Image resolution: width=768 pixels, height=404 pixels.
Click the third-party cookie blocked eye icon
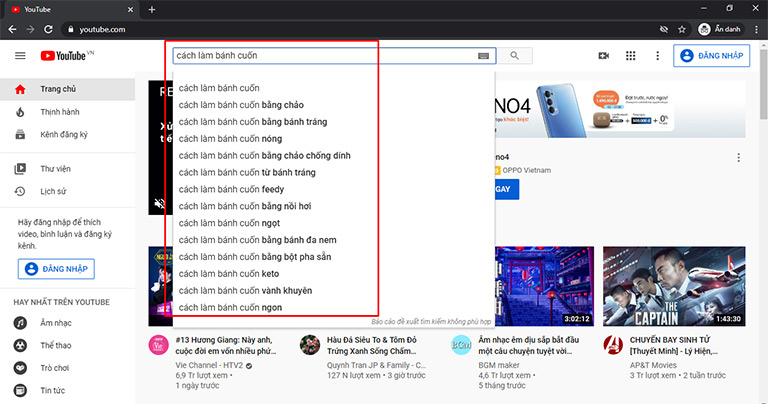[664, 29]
